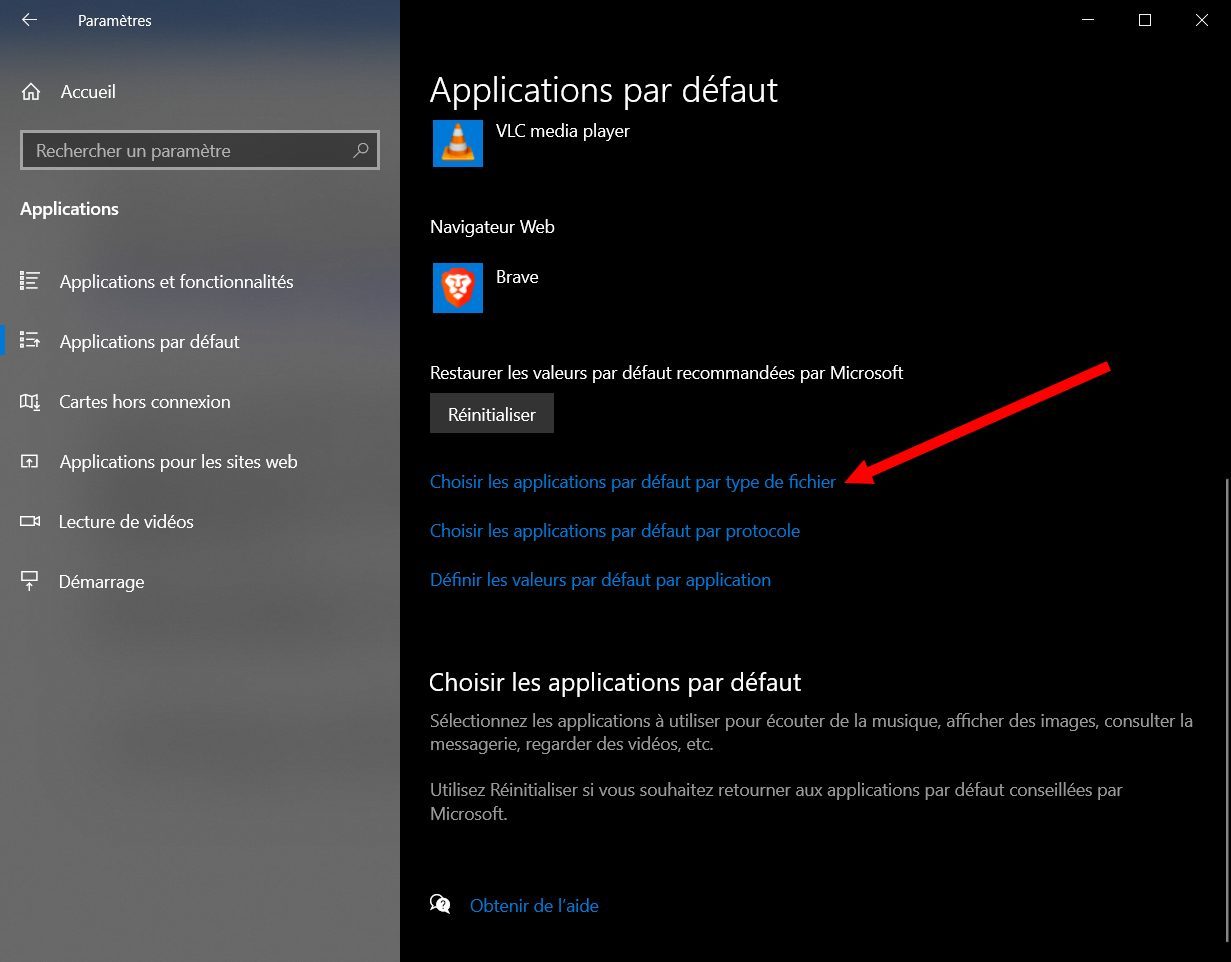1231x962 pixels.
Task: Open Choisir les applications par type de fichier
Action: pyautogui.click(x=633, y=482)
